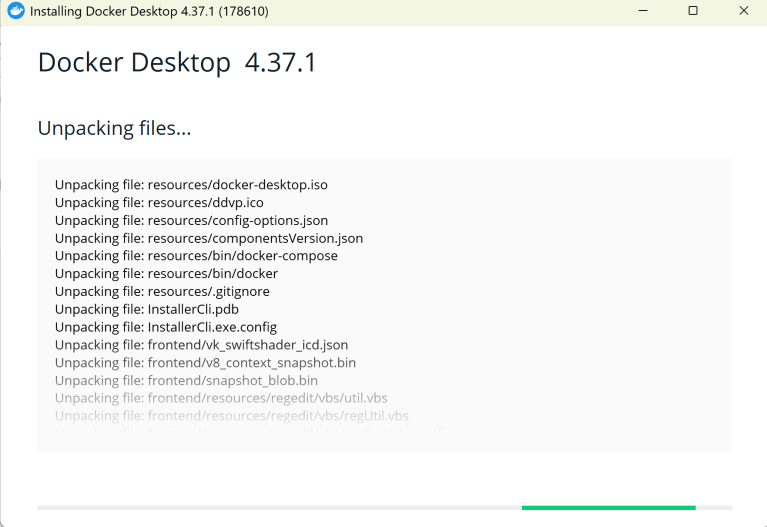Select log line resources/config-options.json
Image resolution: width=767 pixels, height=527 pixels.
point(191,221)
